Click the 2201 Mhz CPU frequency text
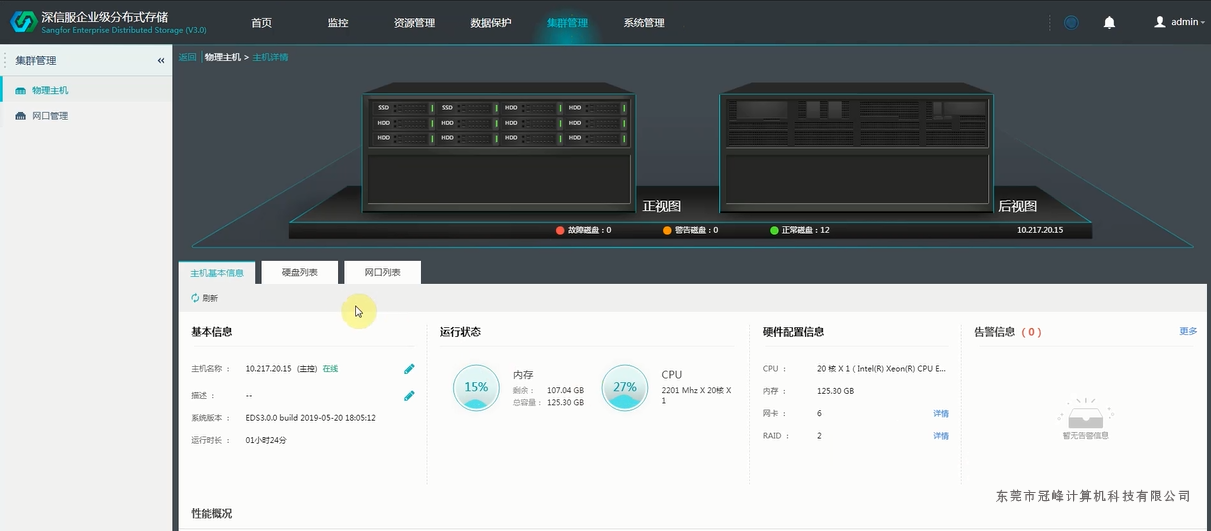Image resolution: width=1211 pixels, height=531 pixels. pos(696,395)
